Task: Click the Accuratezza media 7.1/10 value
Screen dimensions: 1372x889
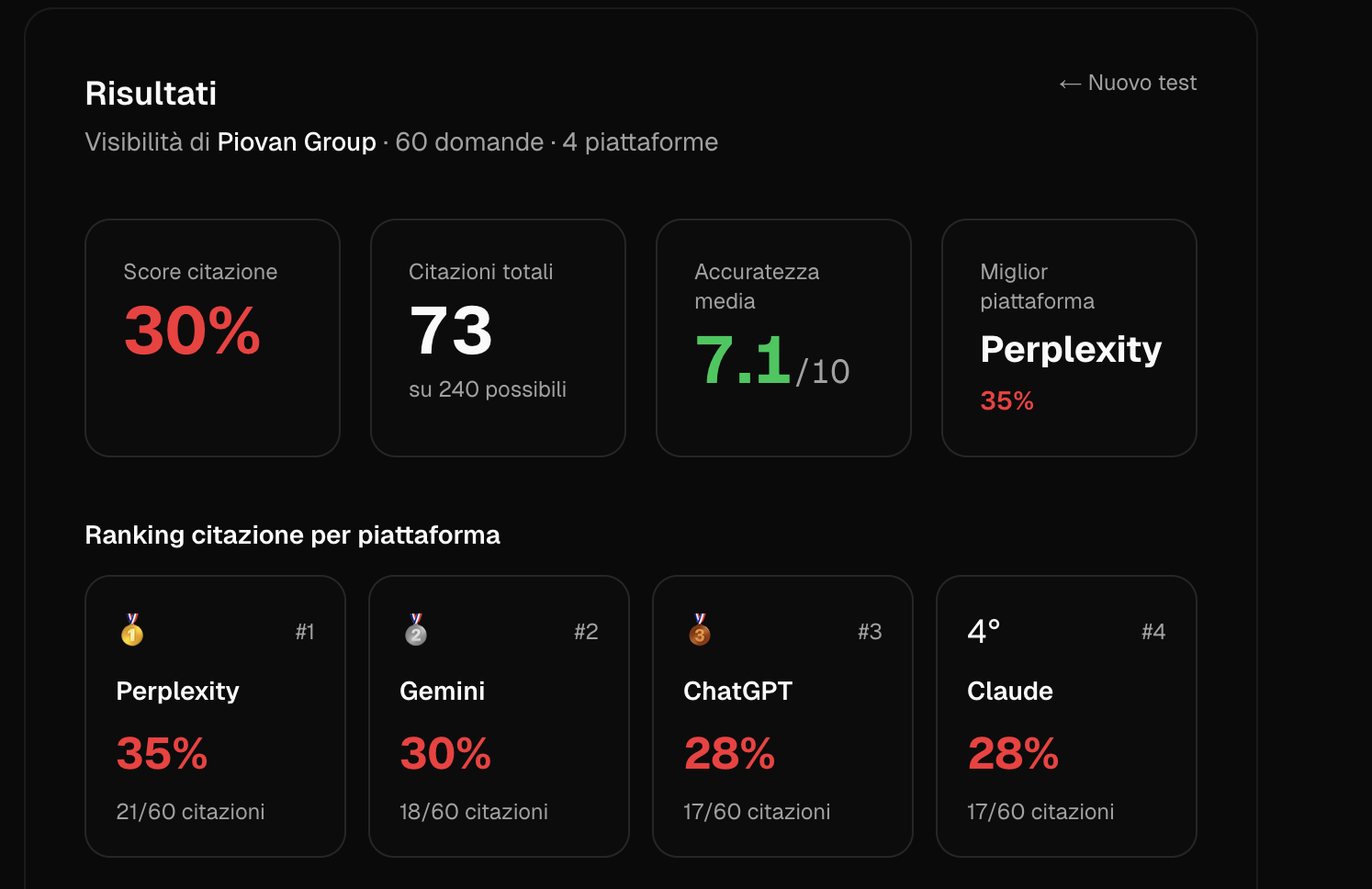Action: click(771, 360)
